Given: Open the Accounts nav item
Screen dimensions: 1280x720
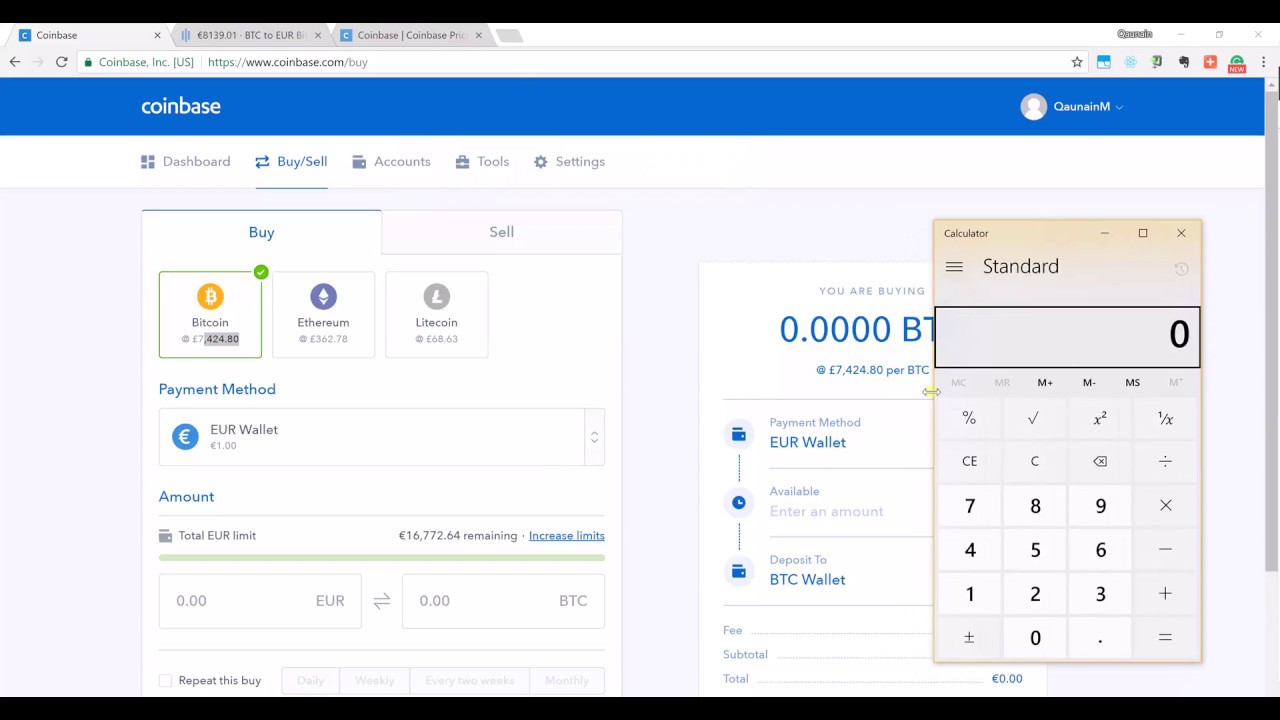Looking at the screenshot, I should 391,161.
